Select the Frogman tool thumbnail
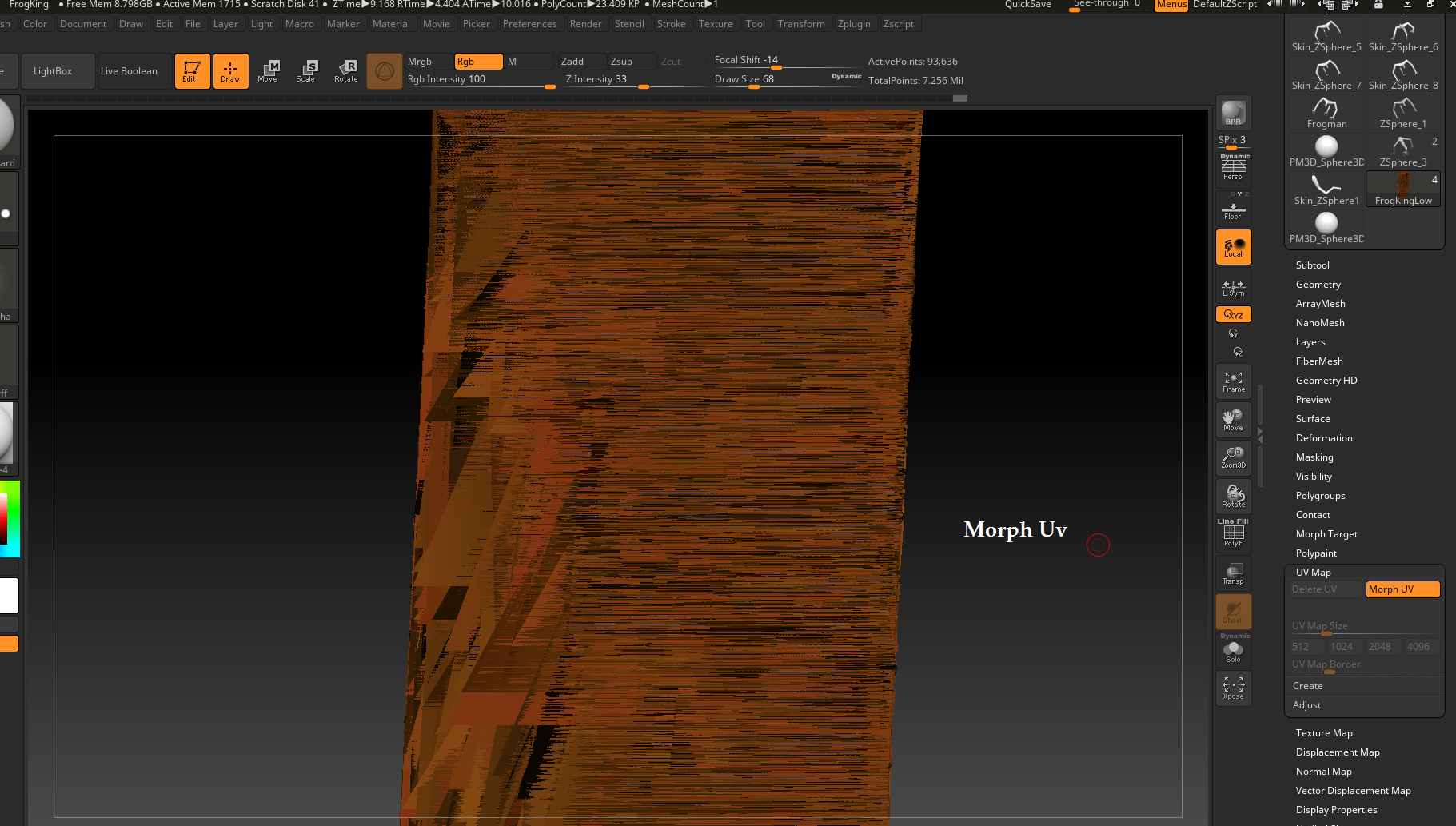Viewport: 1456px width, 826px height. tap(1326, 113)
